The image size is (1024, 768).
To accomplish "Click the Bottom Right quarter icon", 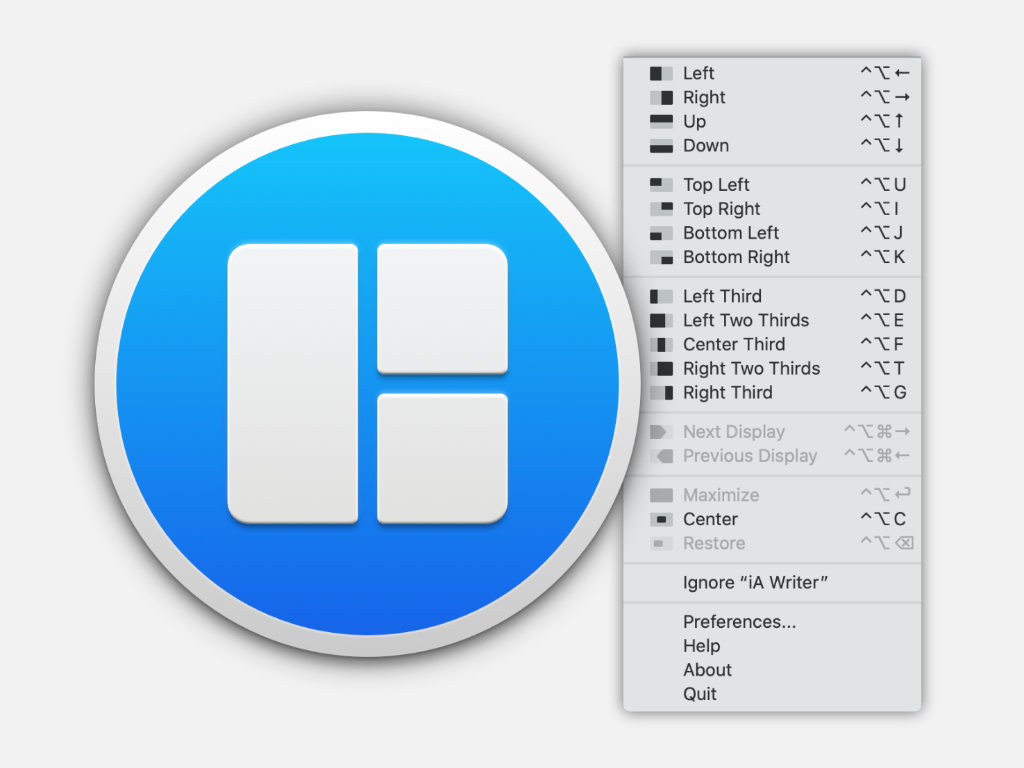I will 661,257.
